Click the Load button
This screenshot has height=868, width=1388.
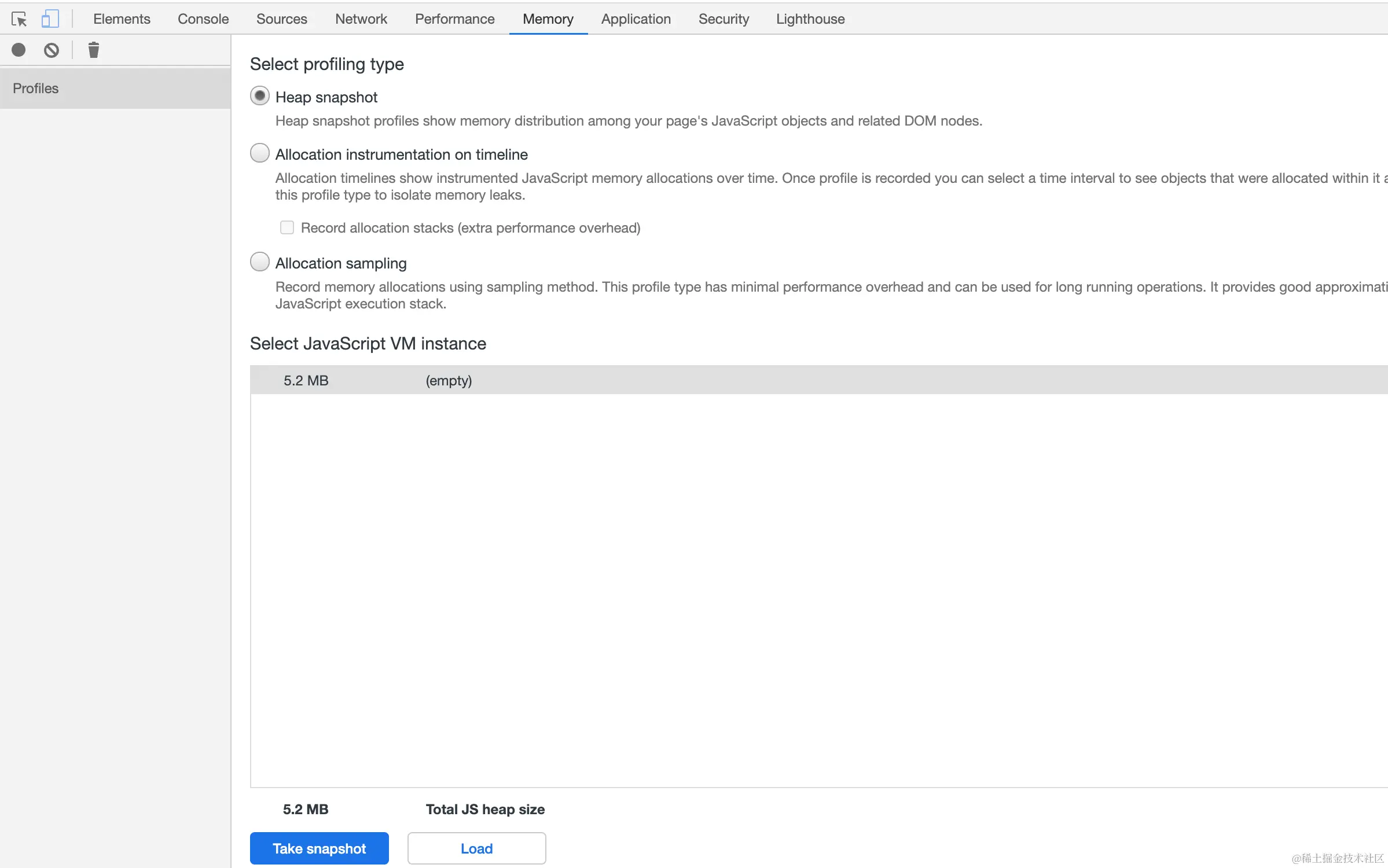[x=476, y=848]
